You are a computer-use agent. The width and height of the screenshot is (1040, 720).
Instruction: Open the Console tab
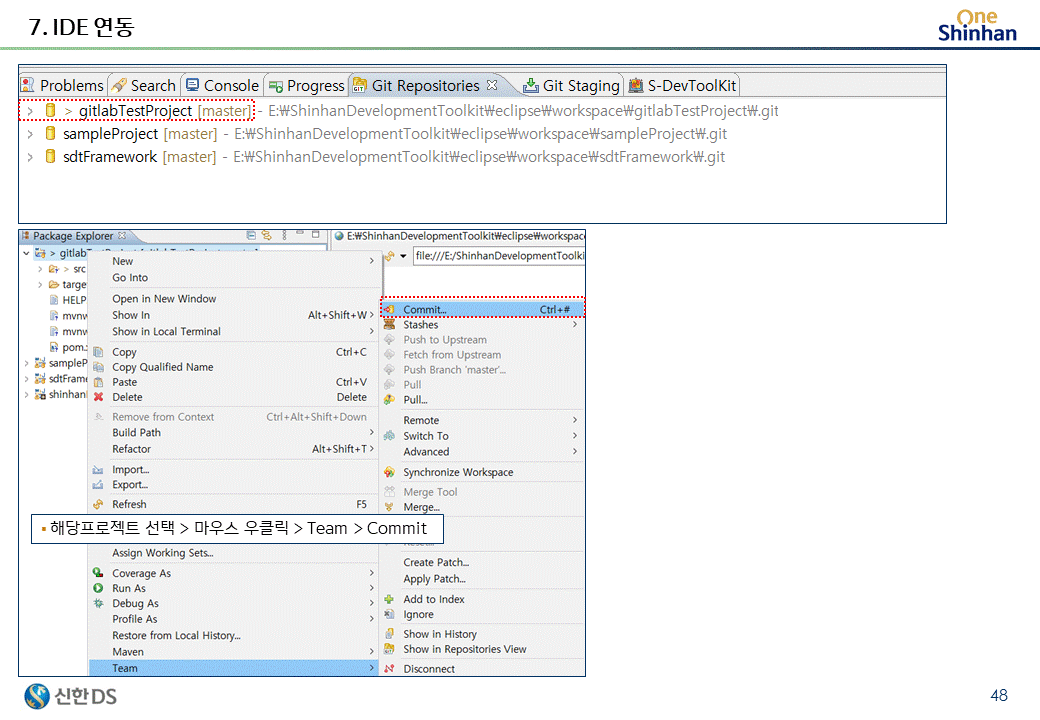(x=222, y=86)
